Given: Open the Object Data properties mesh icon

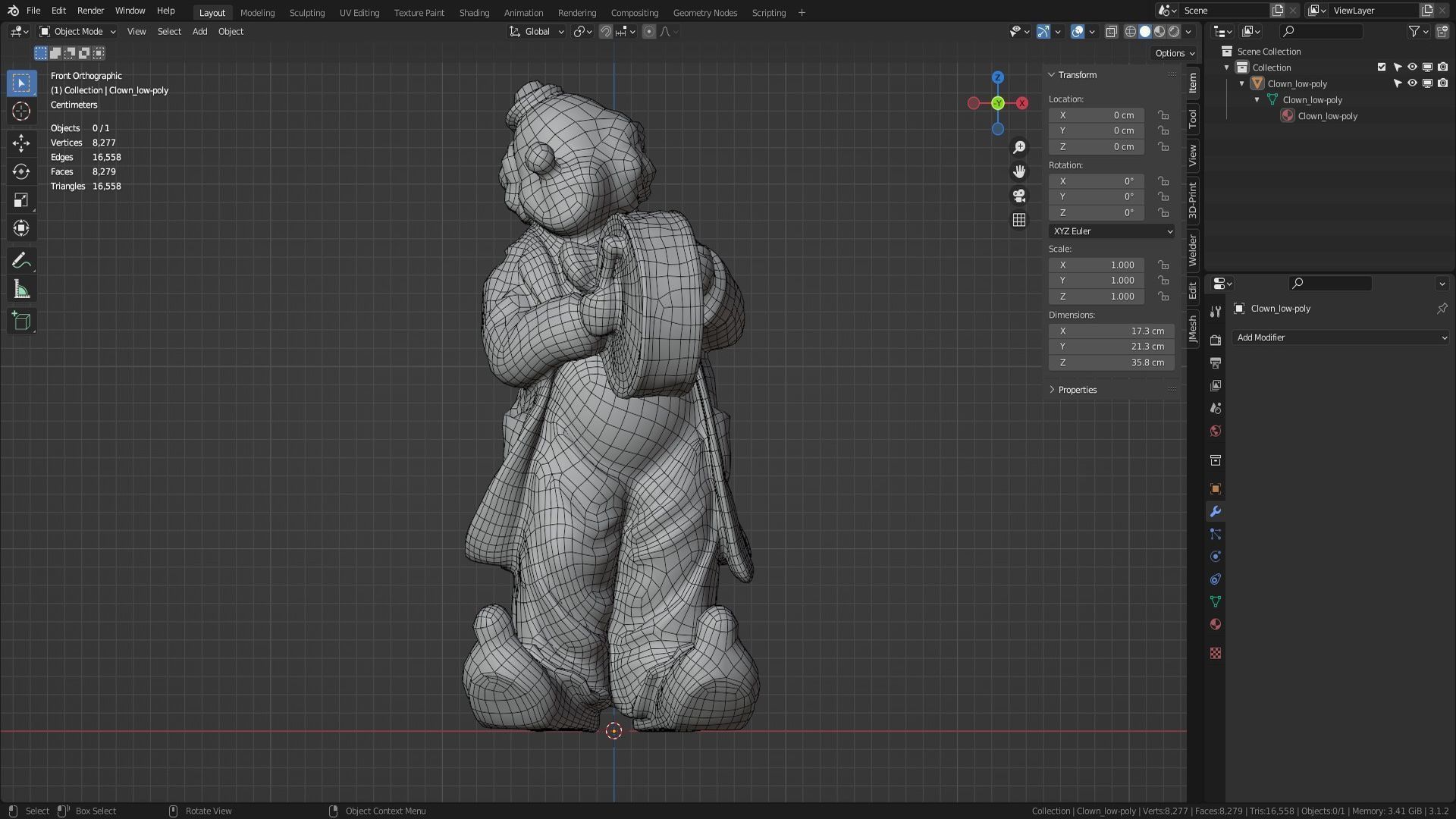Looking at the screenshot, I should click(x=1216, y=601).
